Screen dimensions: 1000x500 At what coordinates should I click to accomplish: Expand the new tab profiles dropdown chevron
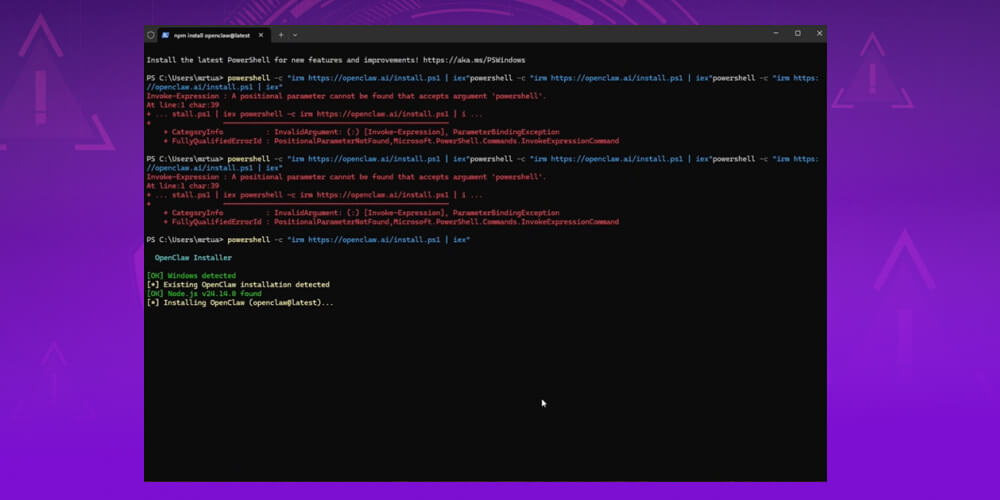[x=295, y=34]
